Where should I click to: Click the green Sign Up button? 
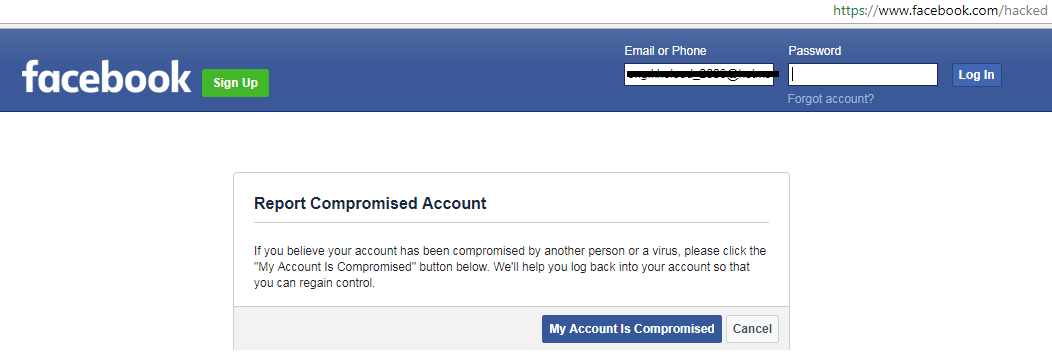point(235,82)
